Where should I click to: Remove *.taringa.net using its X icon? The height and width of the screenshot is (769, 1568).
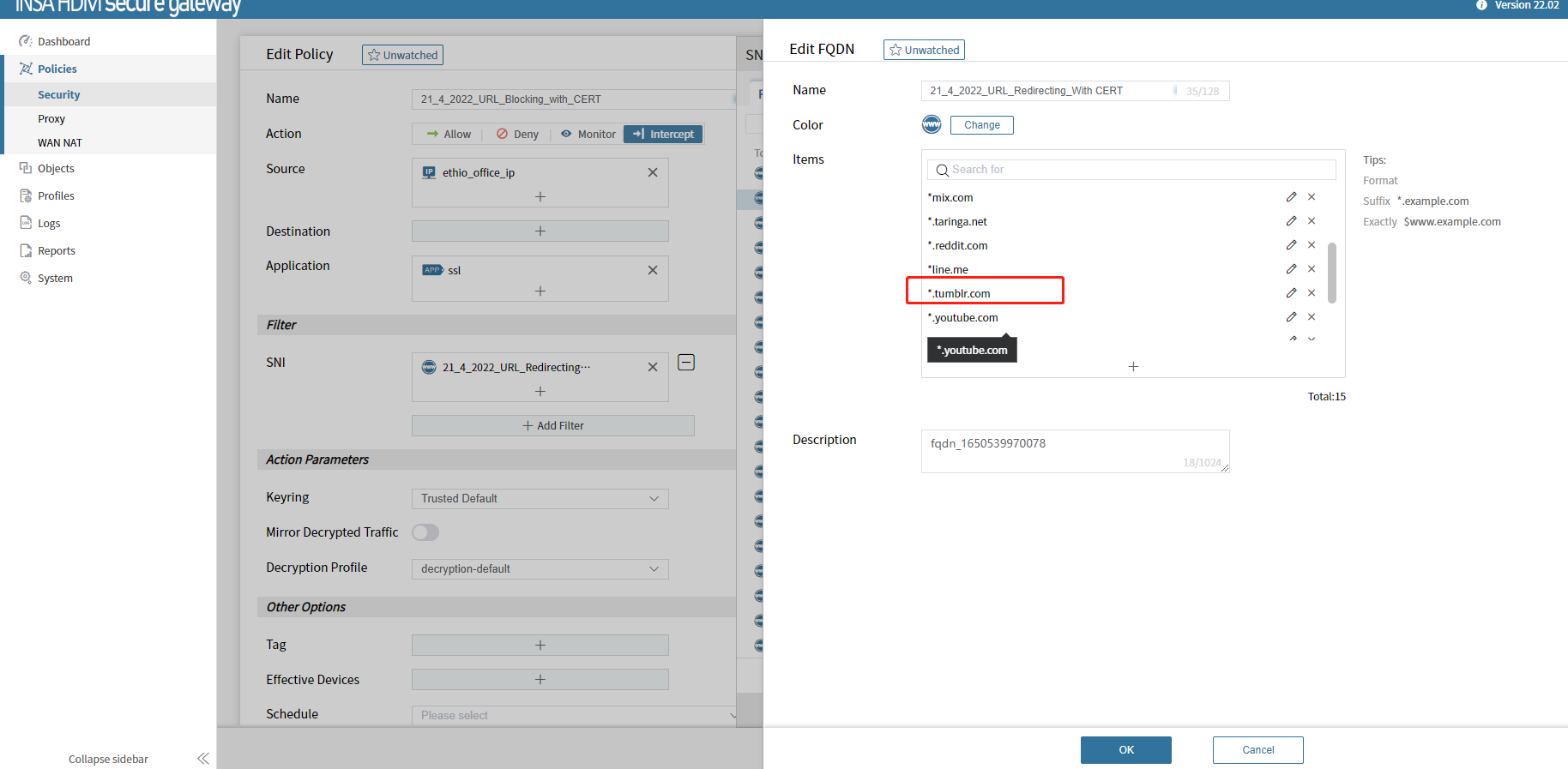tap(1312, 221)
